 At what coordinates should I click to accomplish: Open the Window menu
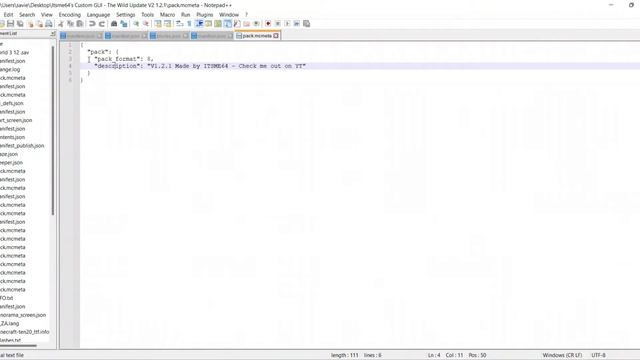pyautogui.click(x=229, y=15)
